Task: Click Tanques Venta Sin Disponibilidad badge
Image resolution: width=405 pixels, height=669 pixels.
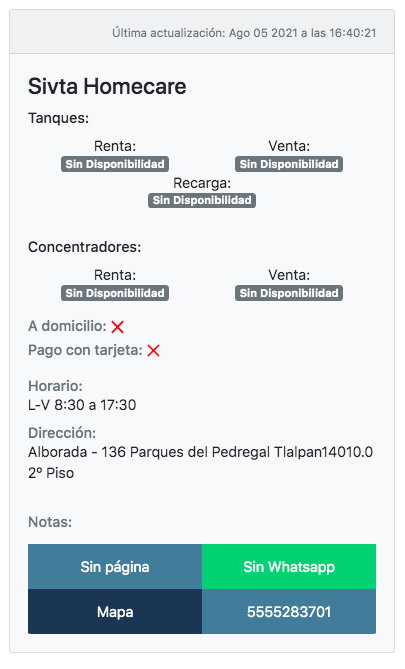Action: click(x=289, y=164)
